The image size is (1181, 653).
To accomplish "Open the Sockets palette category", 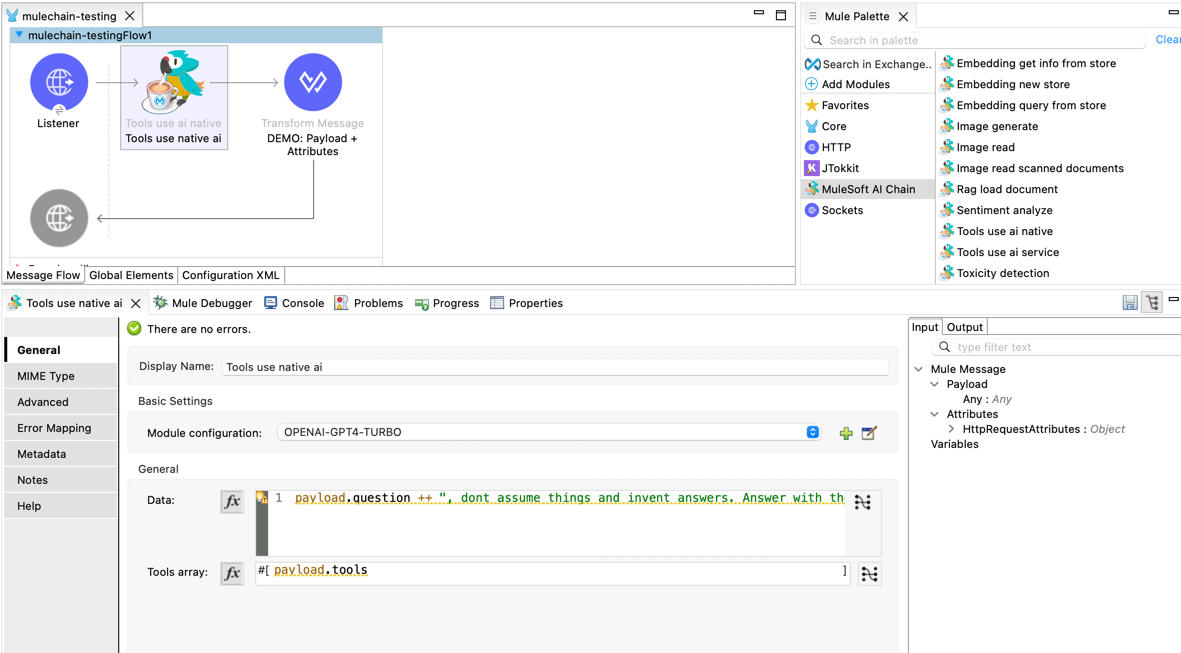I will coord(834,210).
